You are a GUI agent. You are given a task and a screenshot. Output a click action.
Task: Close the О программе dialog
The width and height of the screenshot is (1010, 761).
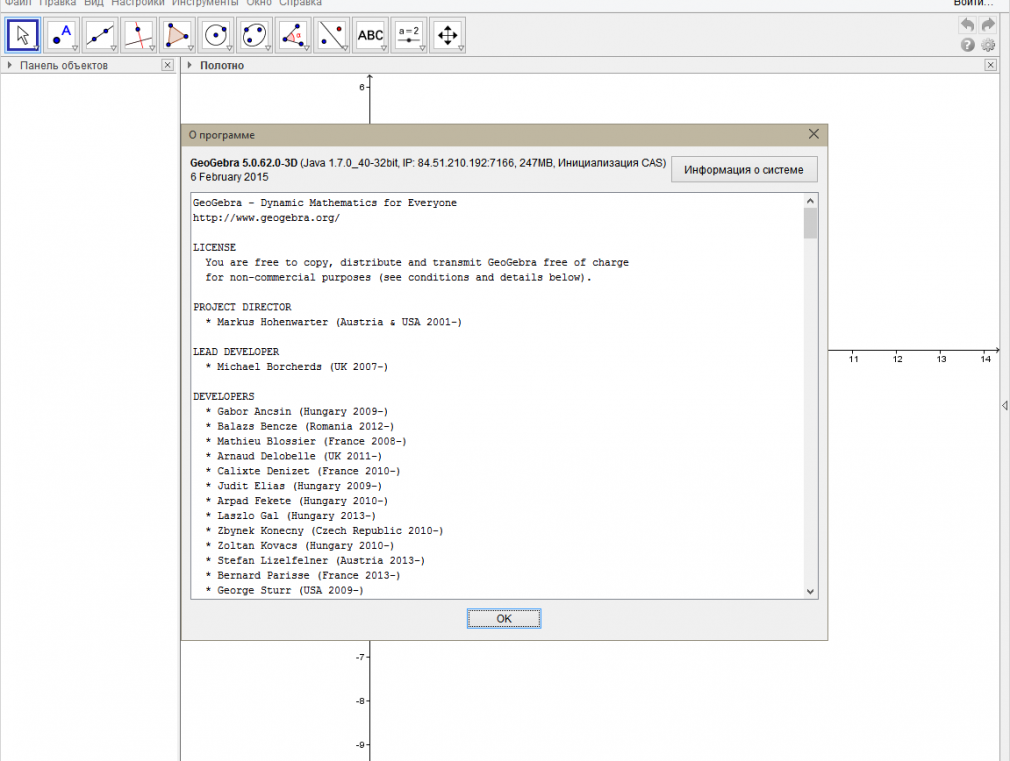[x=814, y=134]
